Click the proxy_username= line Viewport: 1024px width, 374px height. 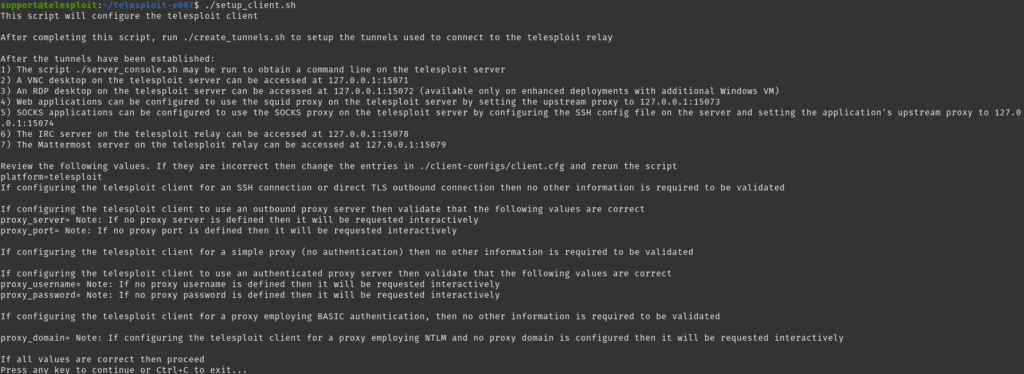tap(250, 285)
